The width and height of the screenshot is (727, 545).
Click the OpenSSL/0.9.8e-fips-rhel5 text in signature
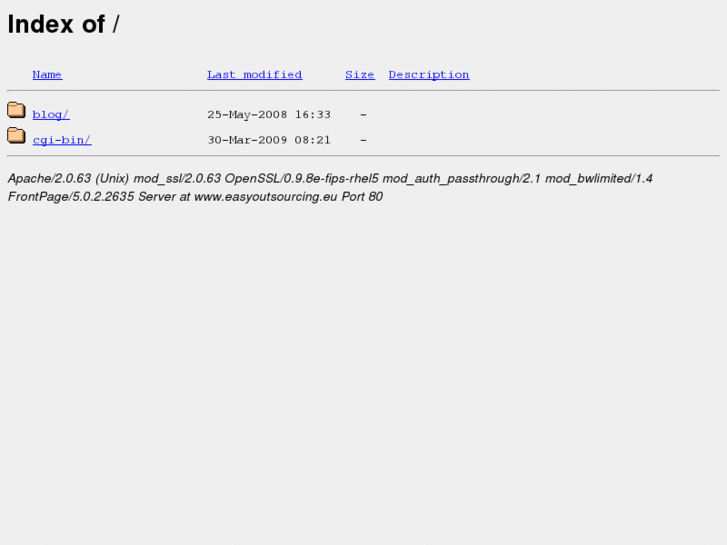point(301,179)
